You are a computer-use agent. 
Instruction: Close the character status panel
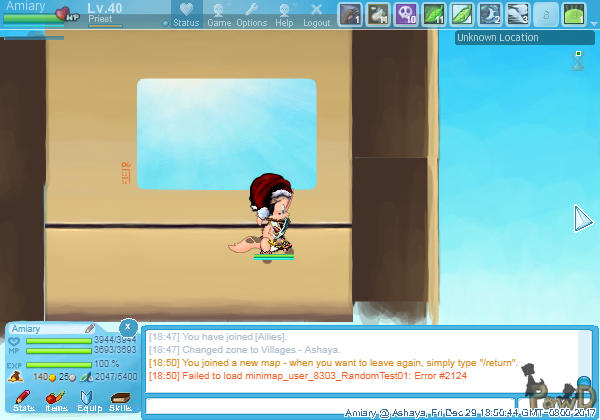[x=127, y=327]
